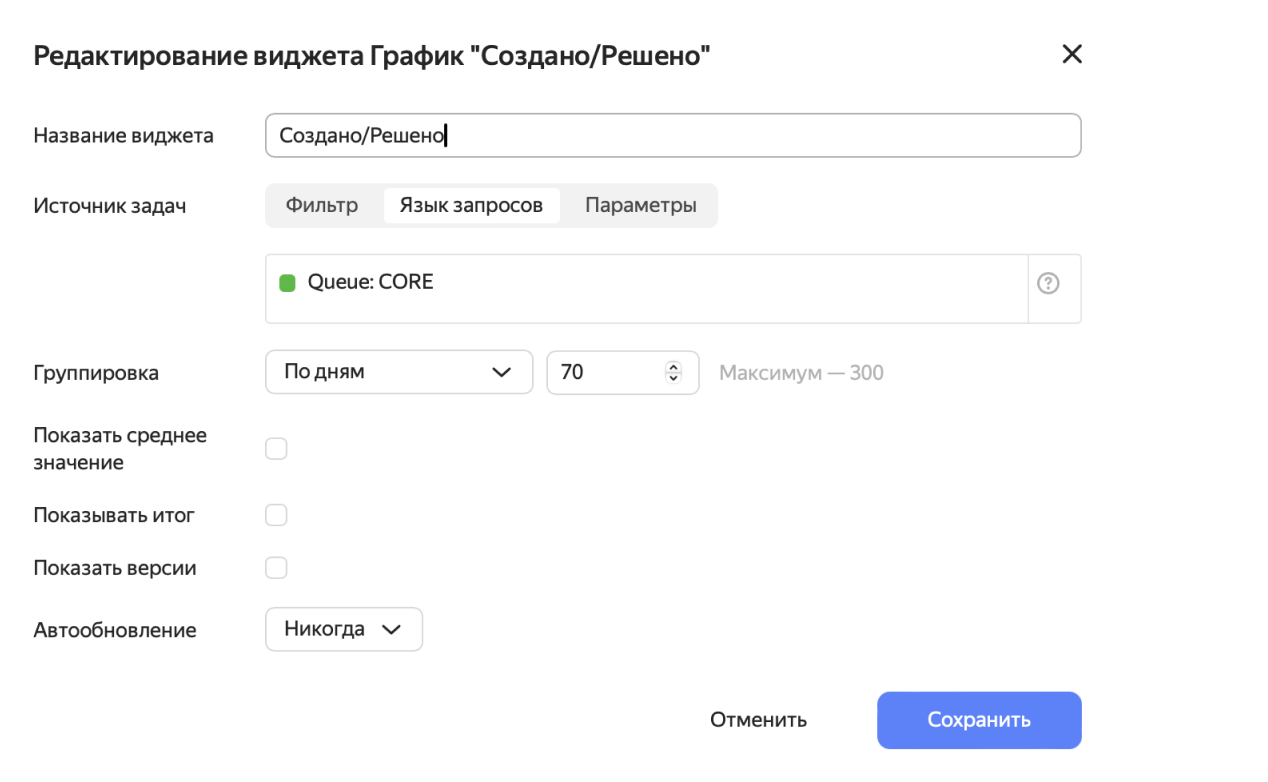Toggle the Показывать итог checkbox
Viewport: 1268px width, 782px height.
pyautogui.click(x=276, y=514)
